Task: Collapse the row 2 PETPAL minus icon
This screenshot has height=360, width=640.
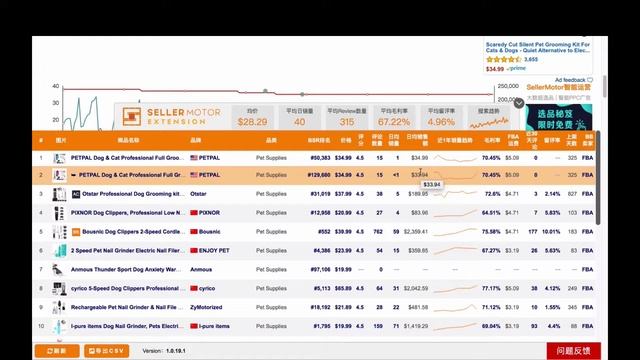Action: [x=73, y=175]
